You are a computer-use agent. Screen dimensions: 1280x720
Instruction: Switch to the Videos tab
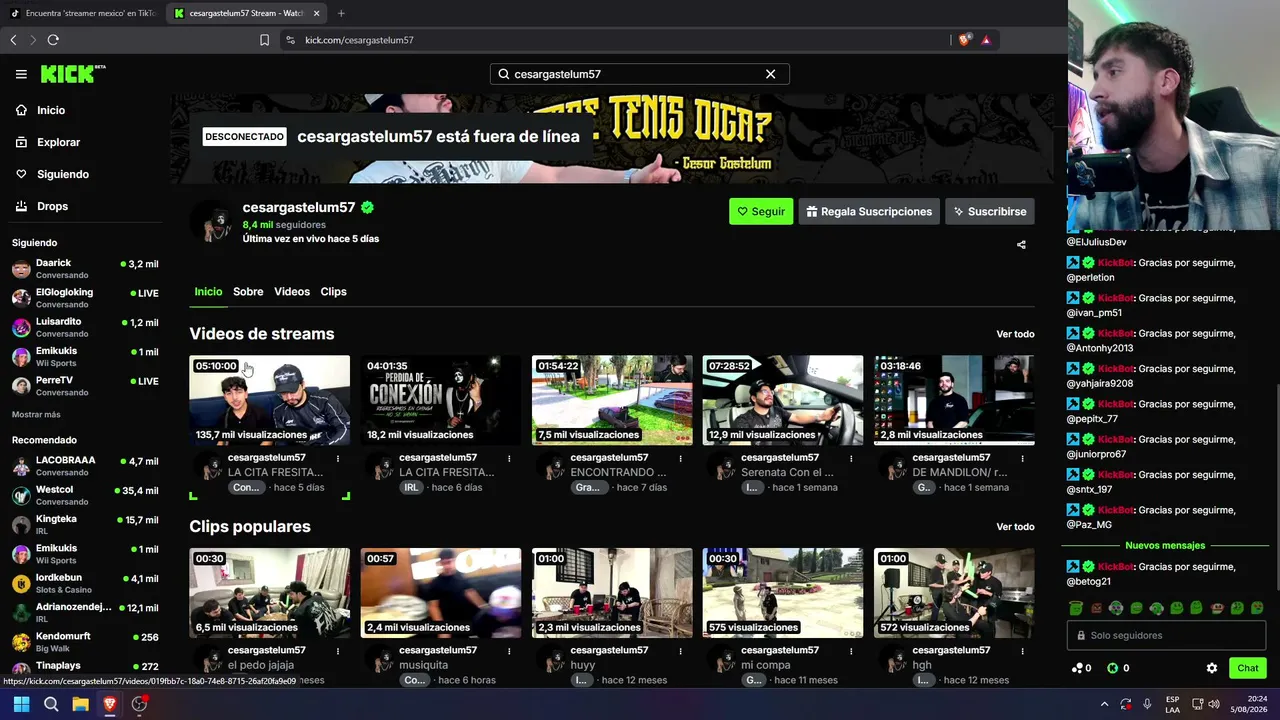[292, 292]
